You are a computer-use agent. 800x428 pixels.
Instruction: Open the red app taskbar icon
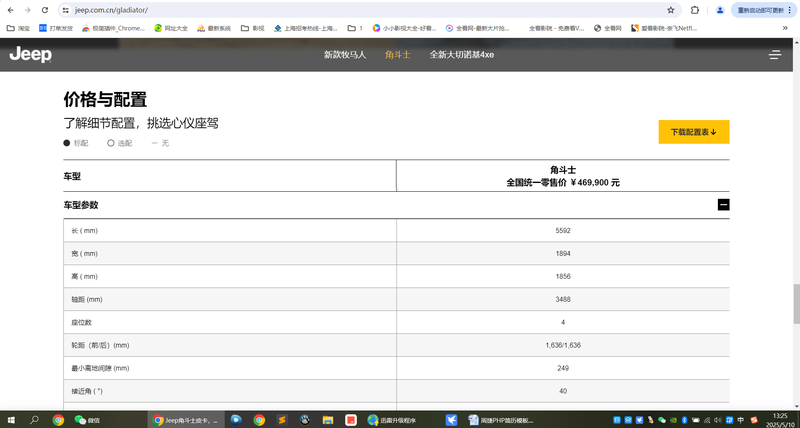351,420
